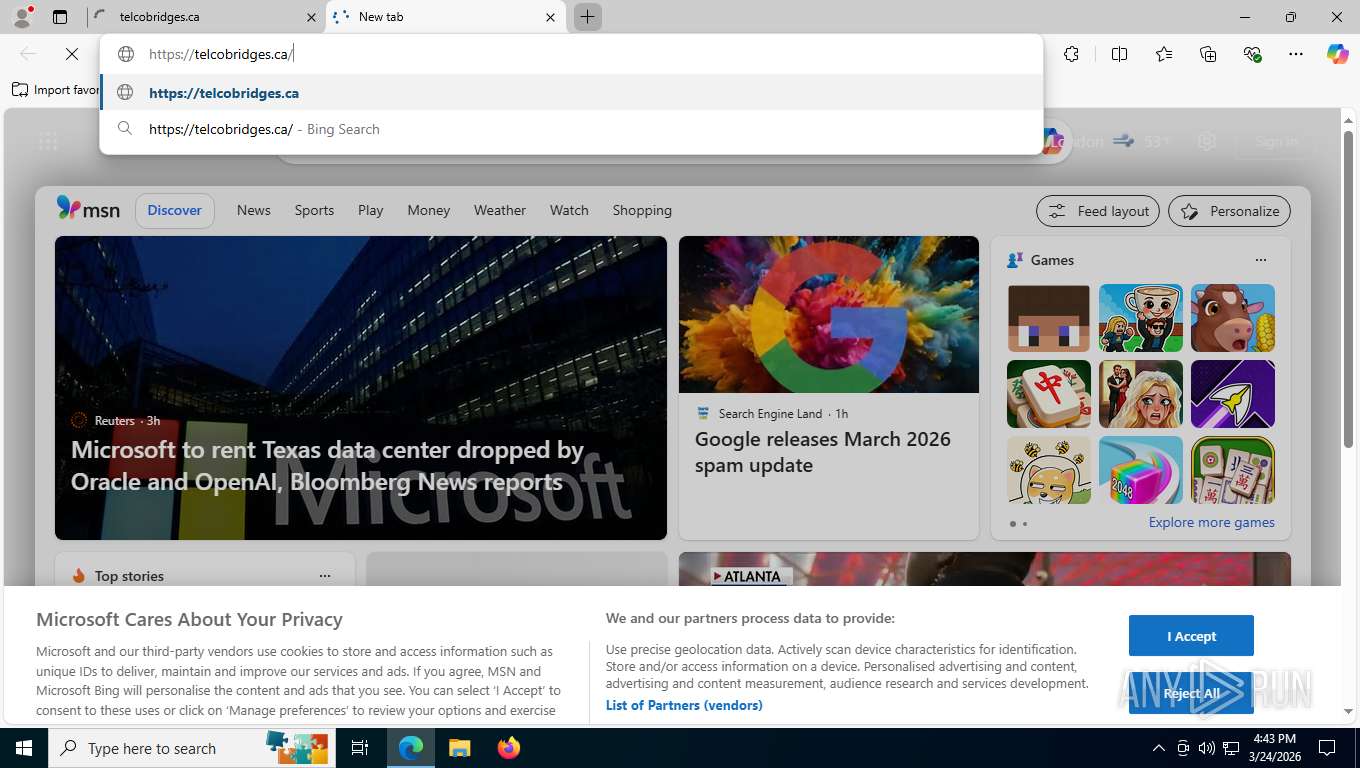
Task: Open a new tab with plus button
Action: (x=588, y=17)
